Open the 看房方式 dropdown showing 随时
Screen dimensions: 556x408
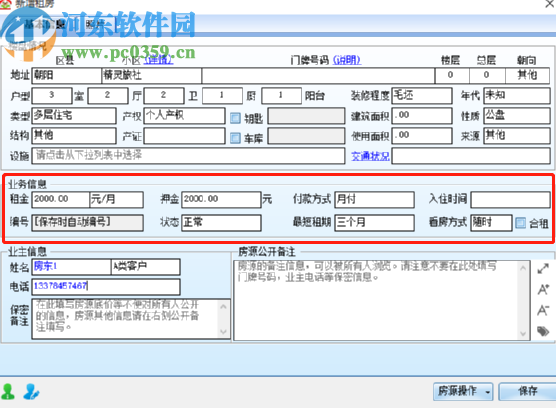tap(491, 223)
